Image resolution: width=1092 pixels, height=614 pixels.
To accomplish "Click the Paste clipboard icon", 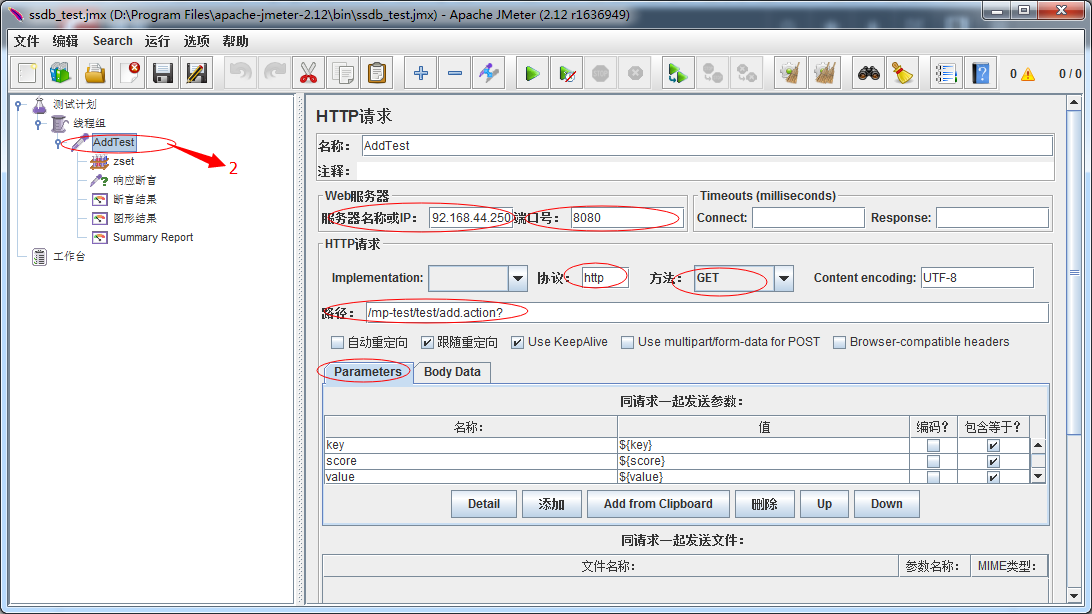I will [x=377, y=72].
